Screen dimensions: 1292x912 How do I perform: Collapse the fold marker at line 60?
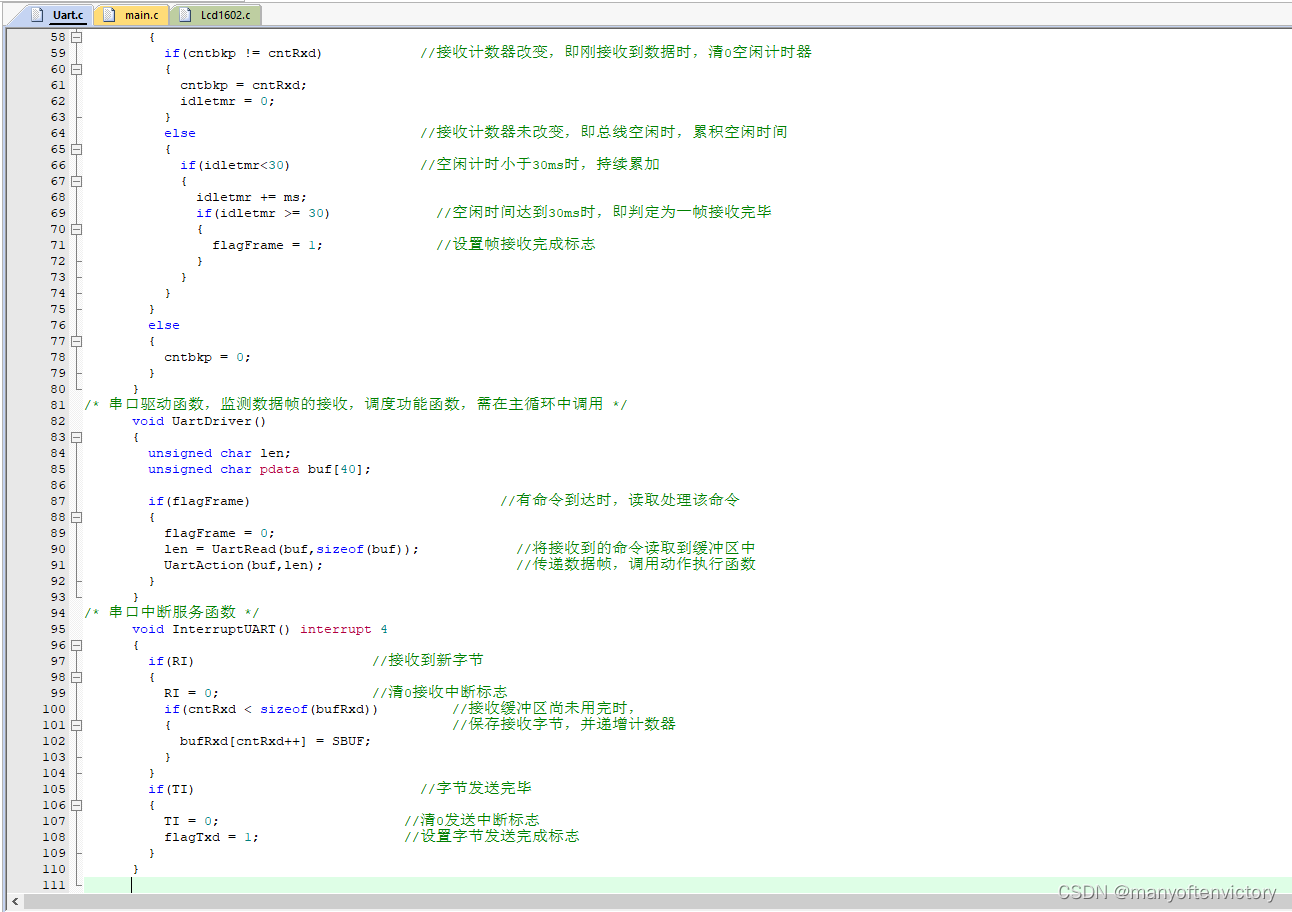[77, 69]
